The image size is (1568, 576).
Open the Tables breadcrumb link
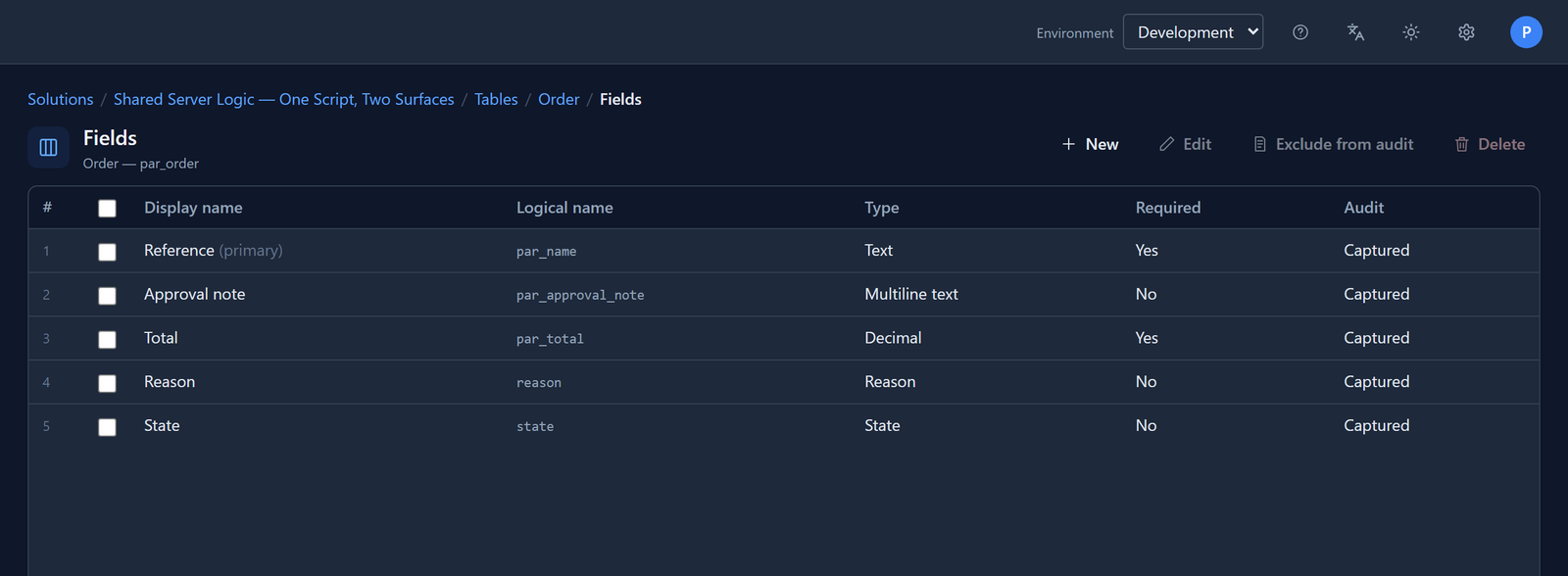pos(496,99)
